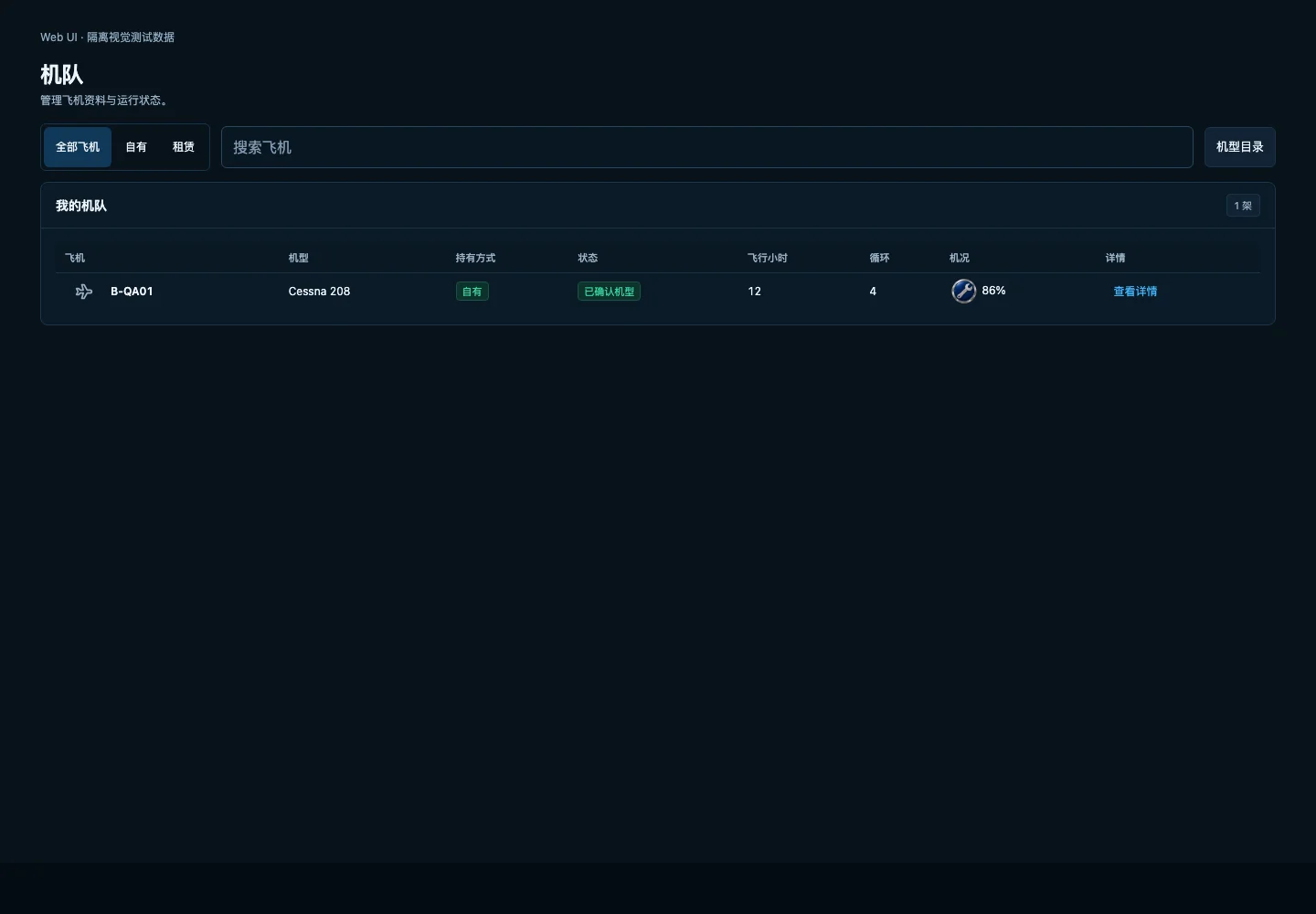Click the 飞行小时 column header

(767, 258)
